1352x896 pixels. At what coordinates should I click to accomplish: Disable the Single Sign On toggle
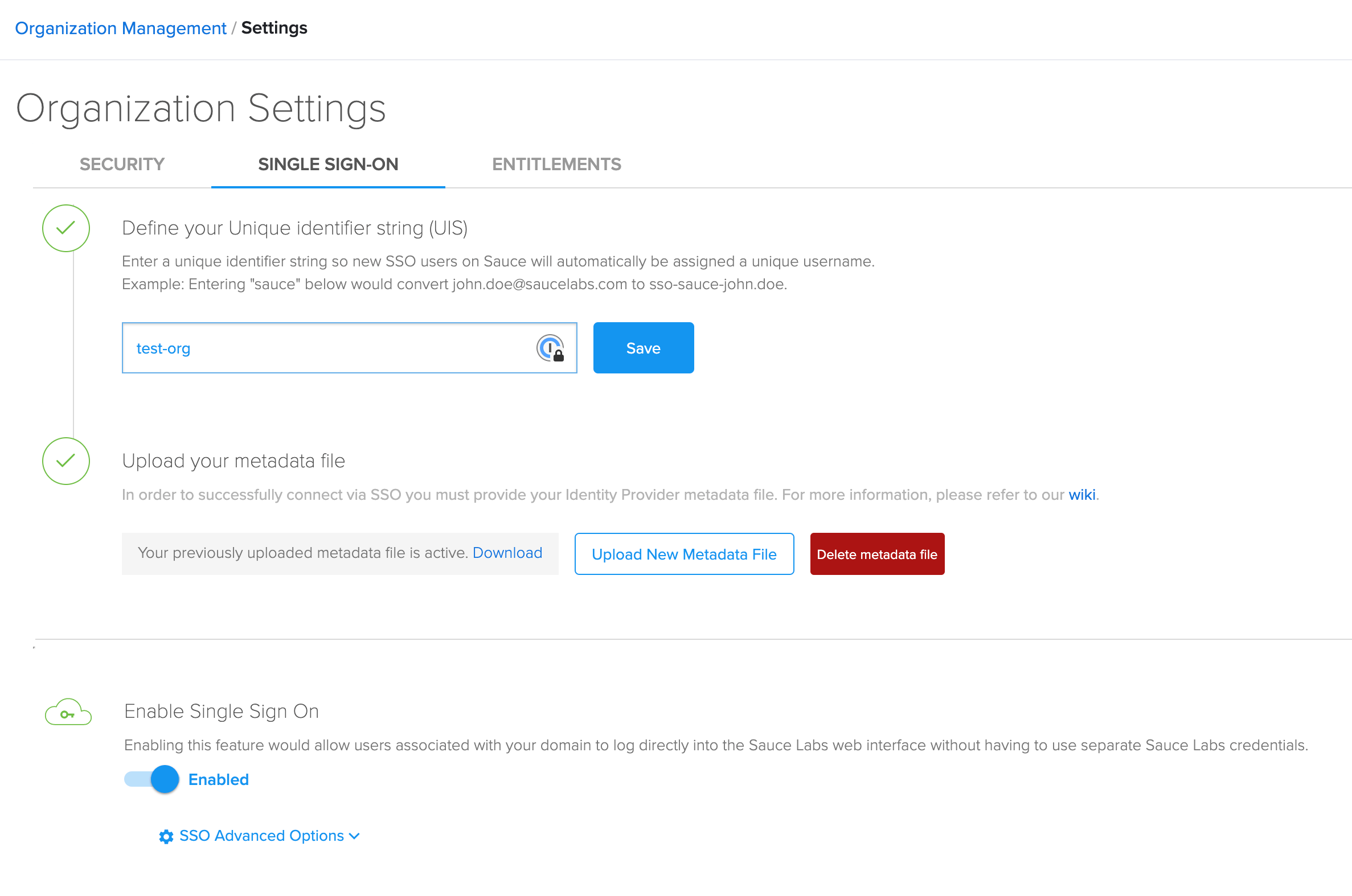[150, 779]
